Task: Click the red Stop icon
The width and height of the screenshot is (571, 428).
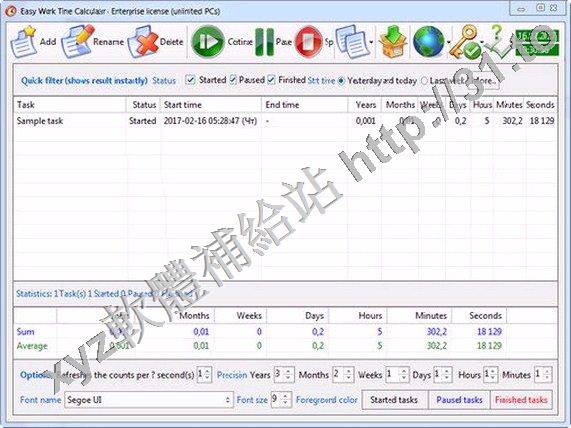Action: [x=308, y=42]
